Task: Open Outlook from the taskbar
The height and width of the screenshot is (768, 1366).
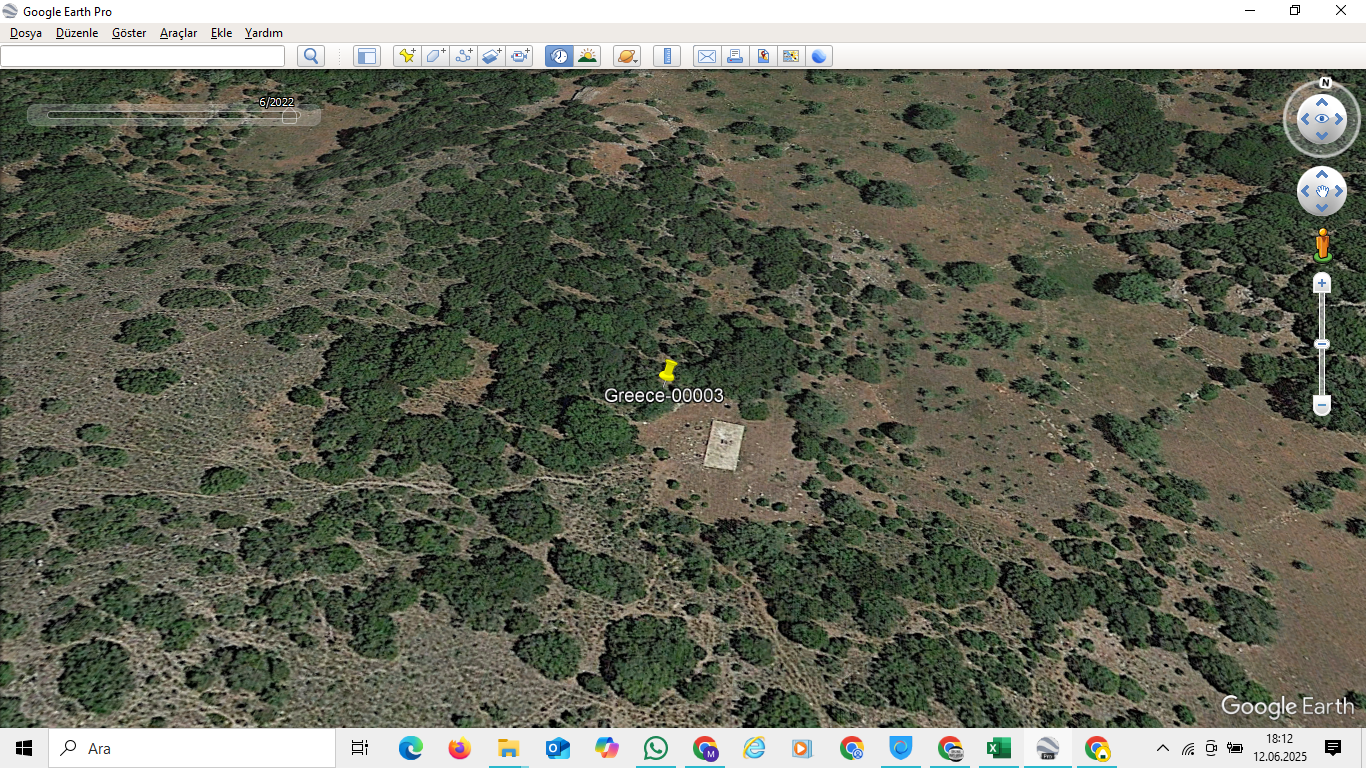Action: point(557,748)
